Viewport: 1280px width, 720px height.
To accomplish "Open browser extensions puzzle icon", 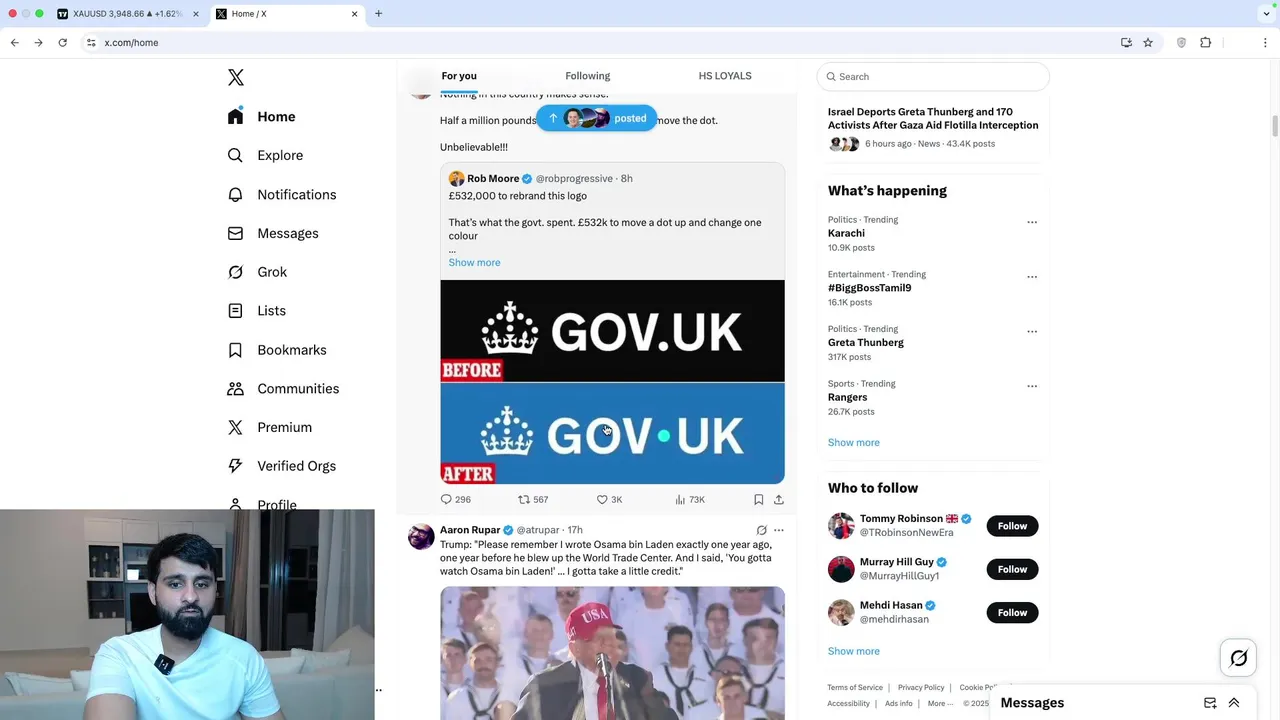I will (x=1205, y=43).
